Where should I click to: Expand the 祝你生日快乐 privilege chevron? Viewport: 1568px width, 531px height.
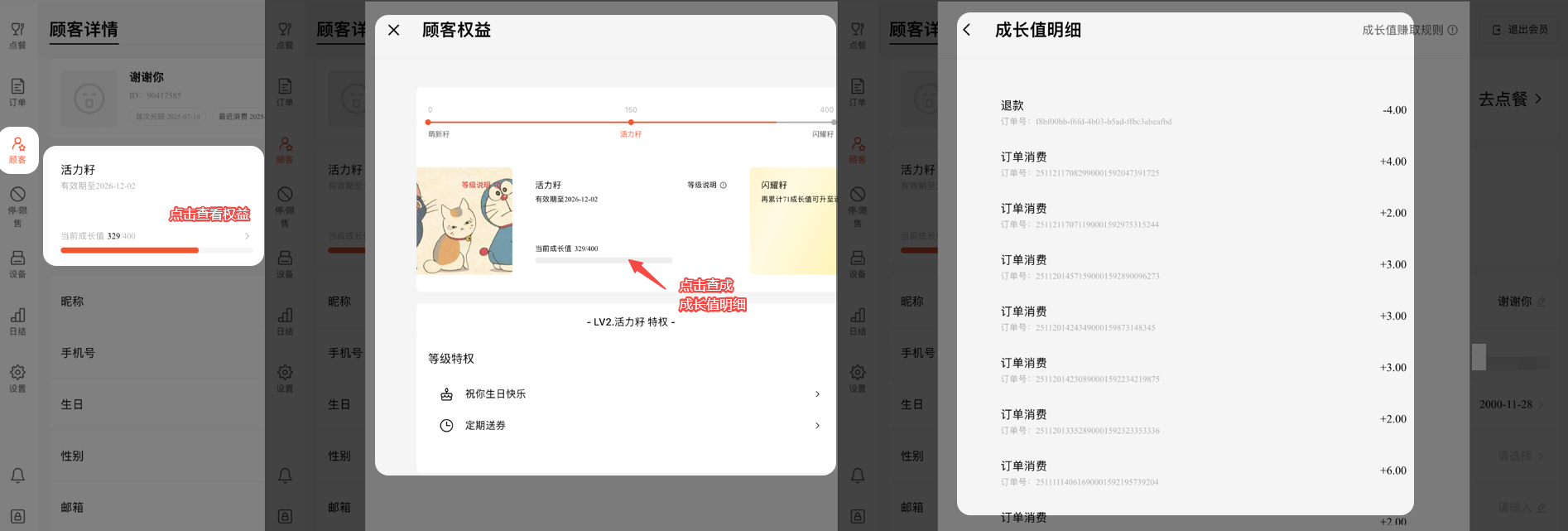tap(817, 394)
